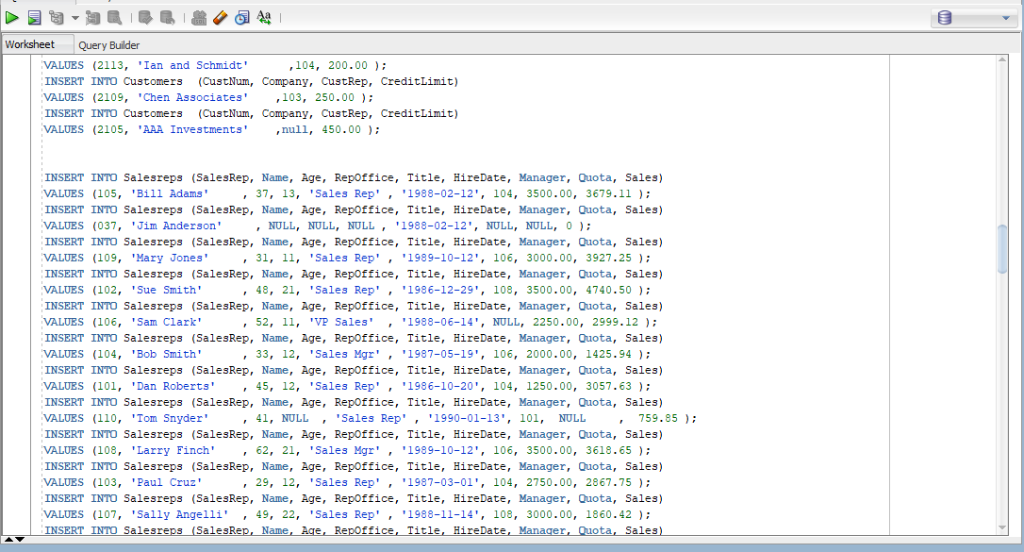This screenshot has height=552, width=1024.
Task: Click the change case Aa icon
Action: (x=264, y=18)
